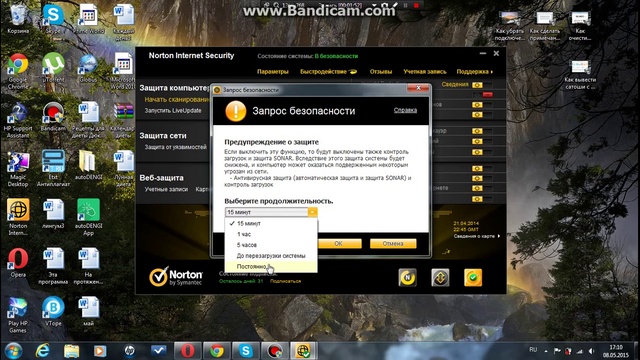
Task: Launch Google Chrome desktop shortcut
Action: click(18, 71)
